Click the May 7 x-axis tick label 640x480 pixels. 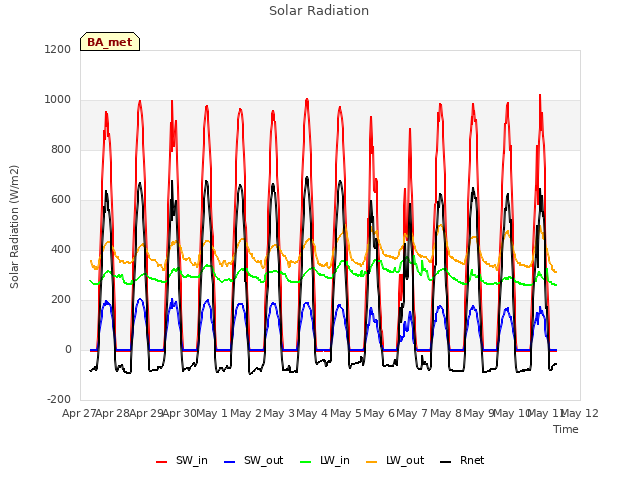pos(412,413)
